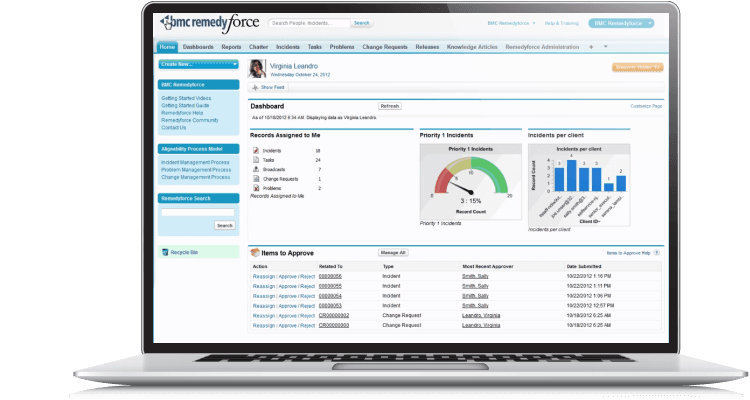This screenshot has height=400, width=750.
Task: Open the Problems tab
Action: [x=342, y=47]
